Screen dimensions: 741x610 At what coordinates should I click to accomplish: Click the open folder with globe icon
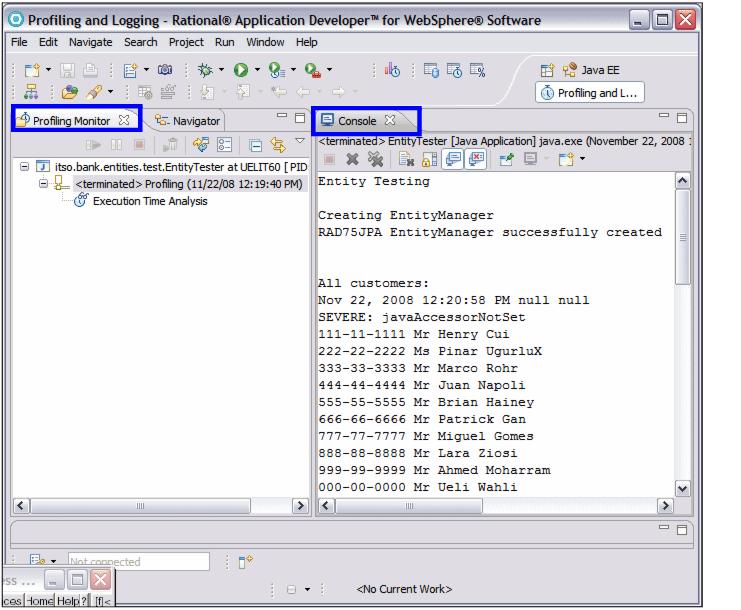click(69, 92)
